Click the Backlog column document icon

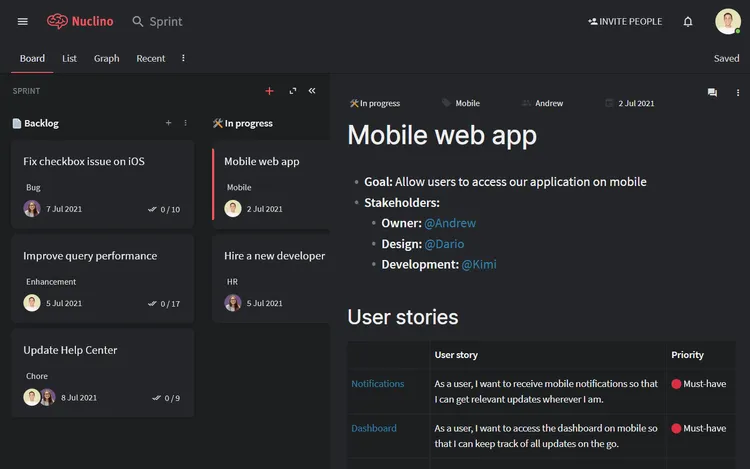17,123
